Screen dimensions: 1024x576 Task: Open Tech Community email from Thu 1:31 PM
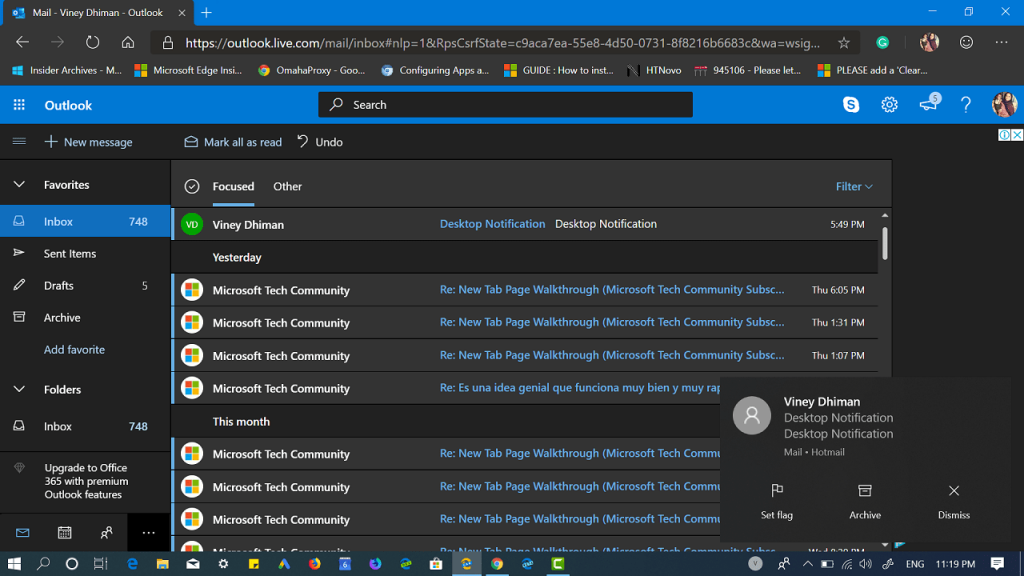(524, 322)
